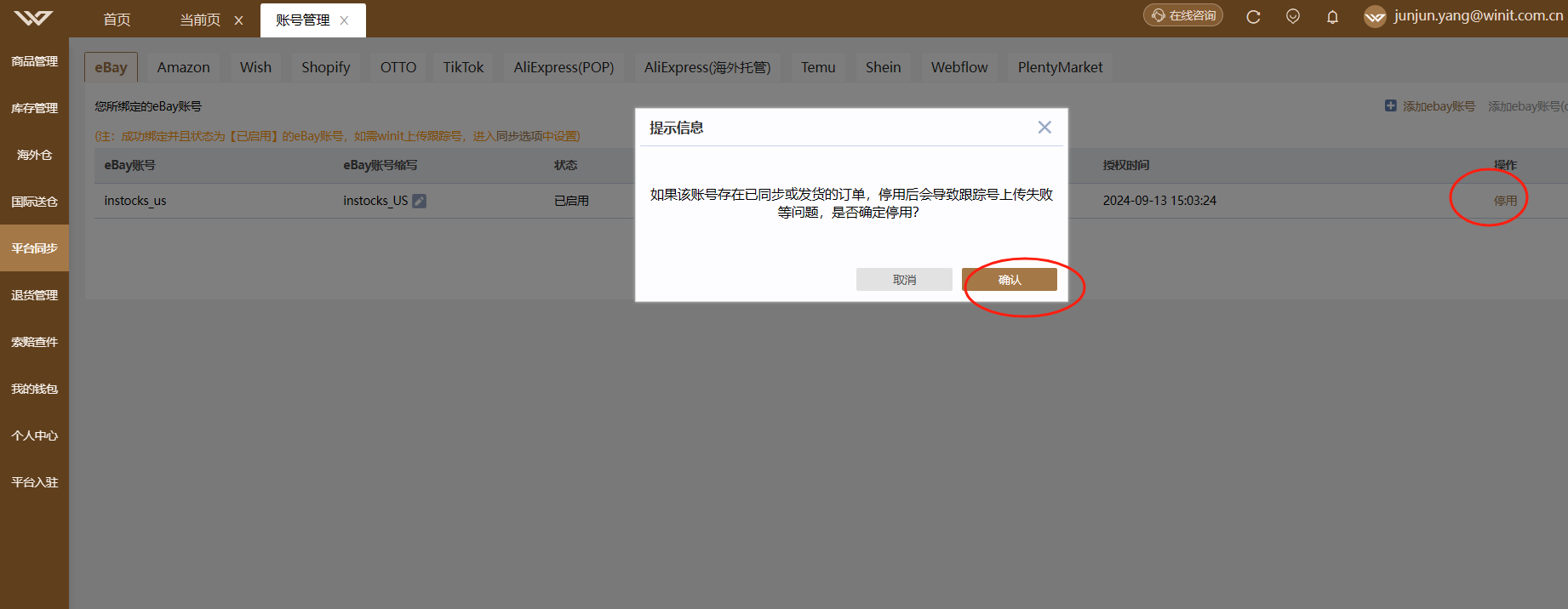
Task: Open 个人中心 in the sidebar
Action: click(x=34, y=435)
